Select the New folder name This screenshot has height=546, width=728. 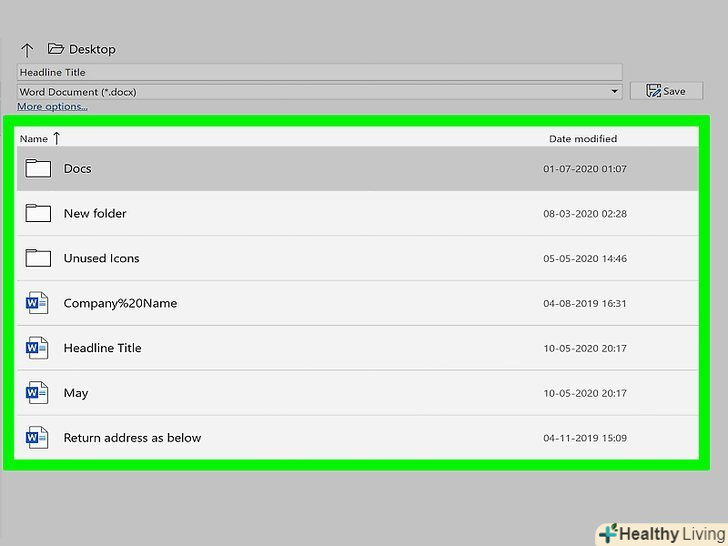95,214
